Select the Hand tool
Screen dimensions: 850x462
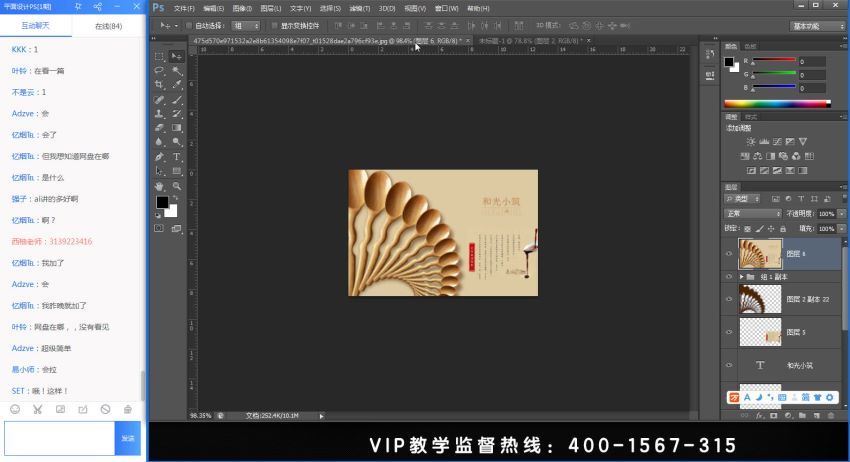click(159, 185)
